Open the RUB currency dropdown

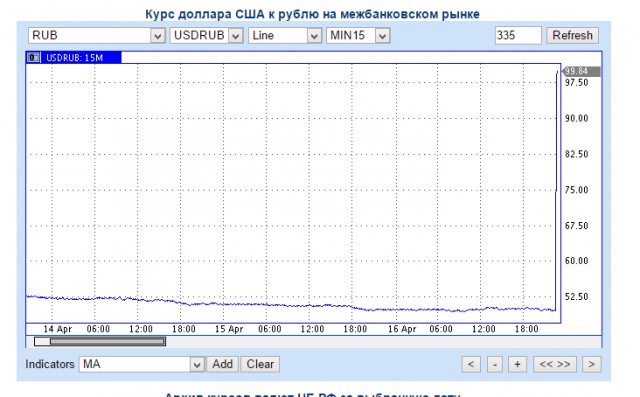pyautogui.click(x=96, y=35)
